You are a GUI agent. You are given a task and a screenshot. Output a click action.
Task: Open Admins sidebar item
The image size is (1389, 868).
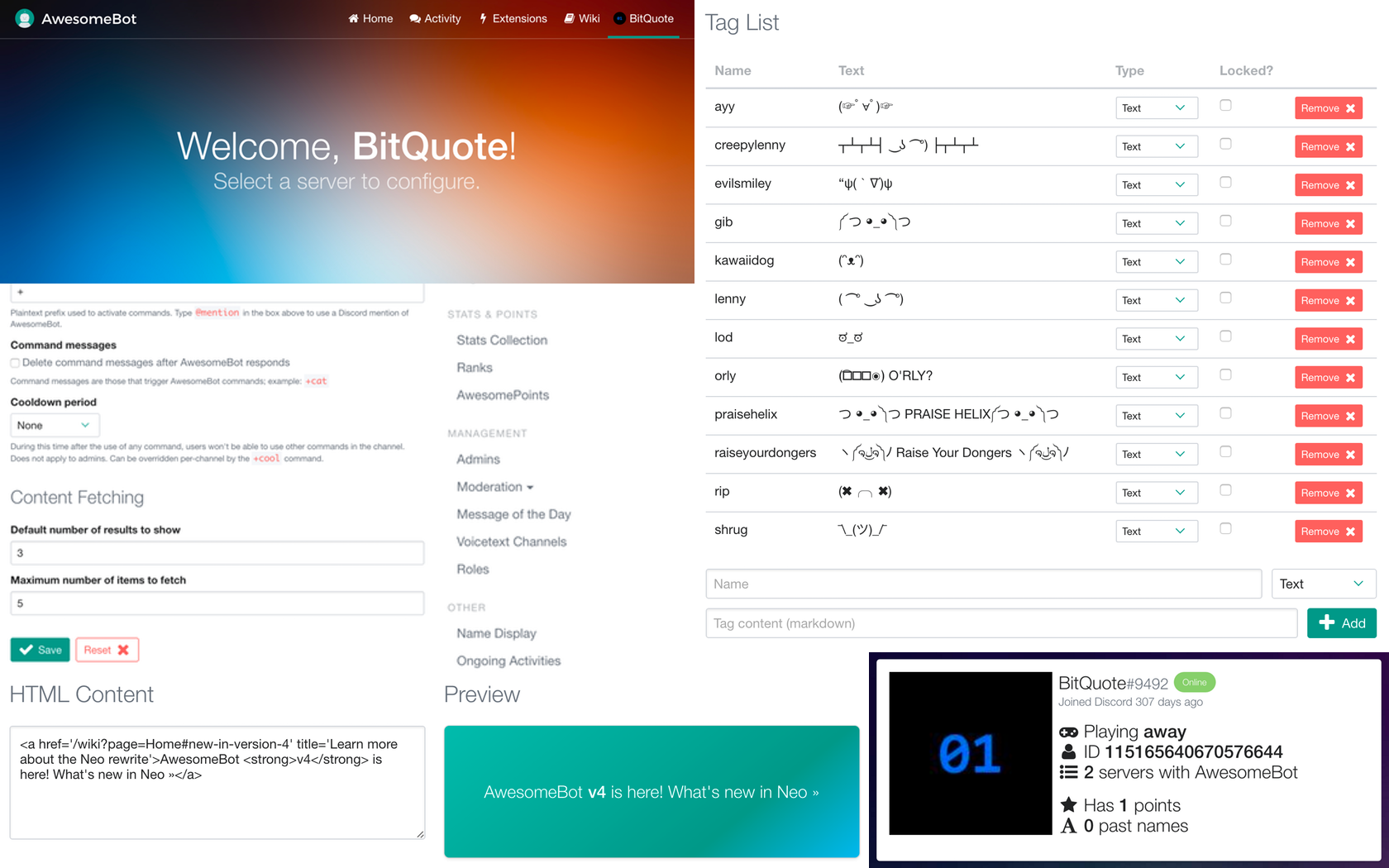478,460
